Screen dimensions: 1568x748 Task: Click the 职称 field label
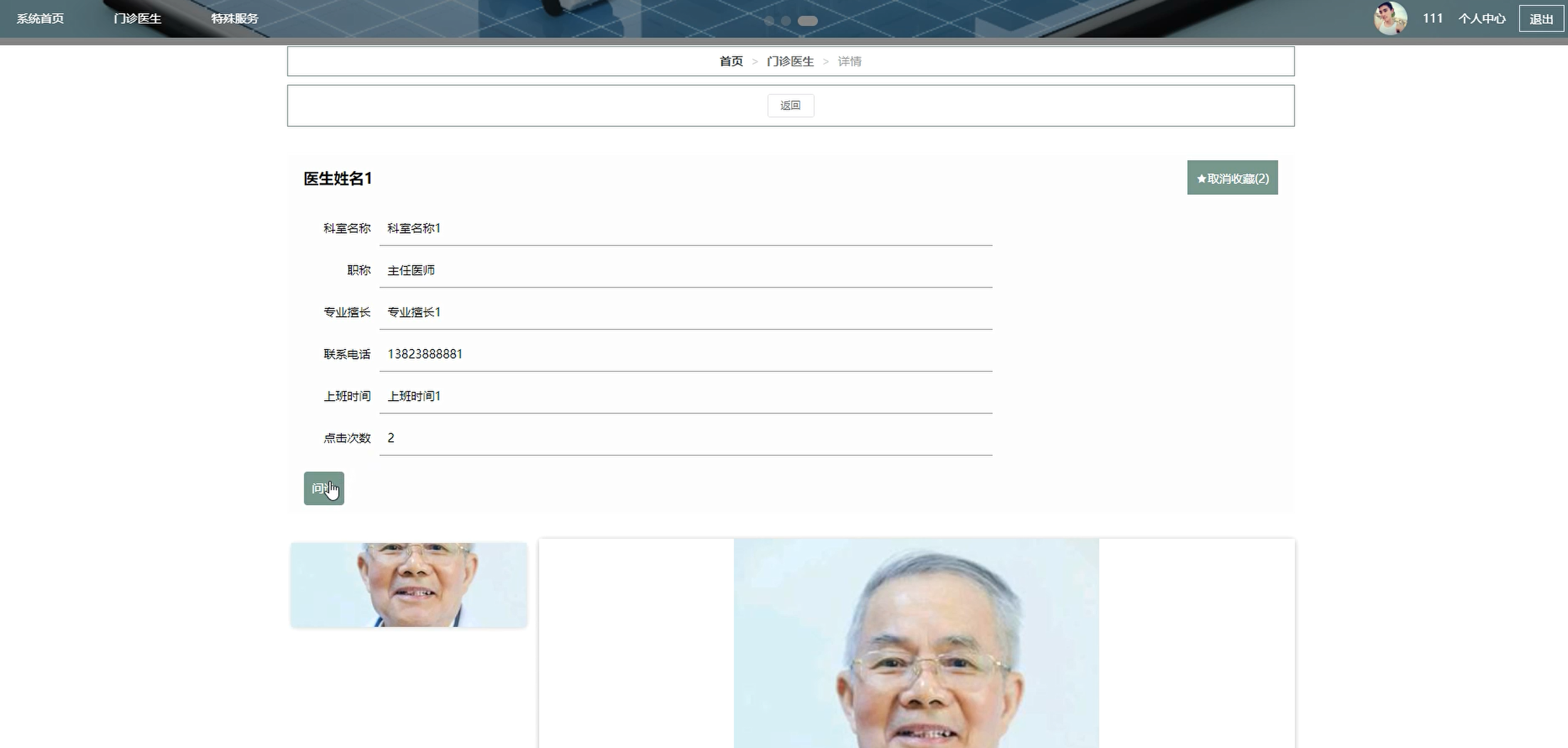(x=359, y=270)
